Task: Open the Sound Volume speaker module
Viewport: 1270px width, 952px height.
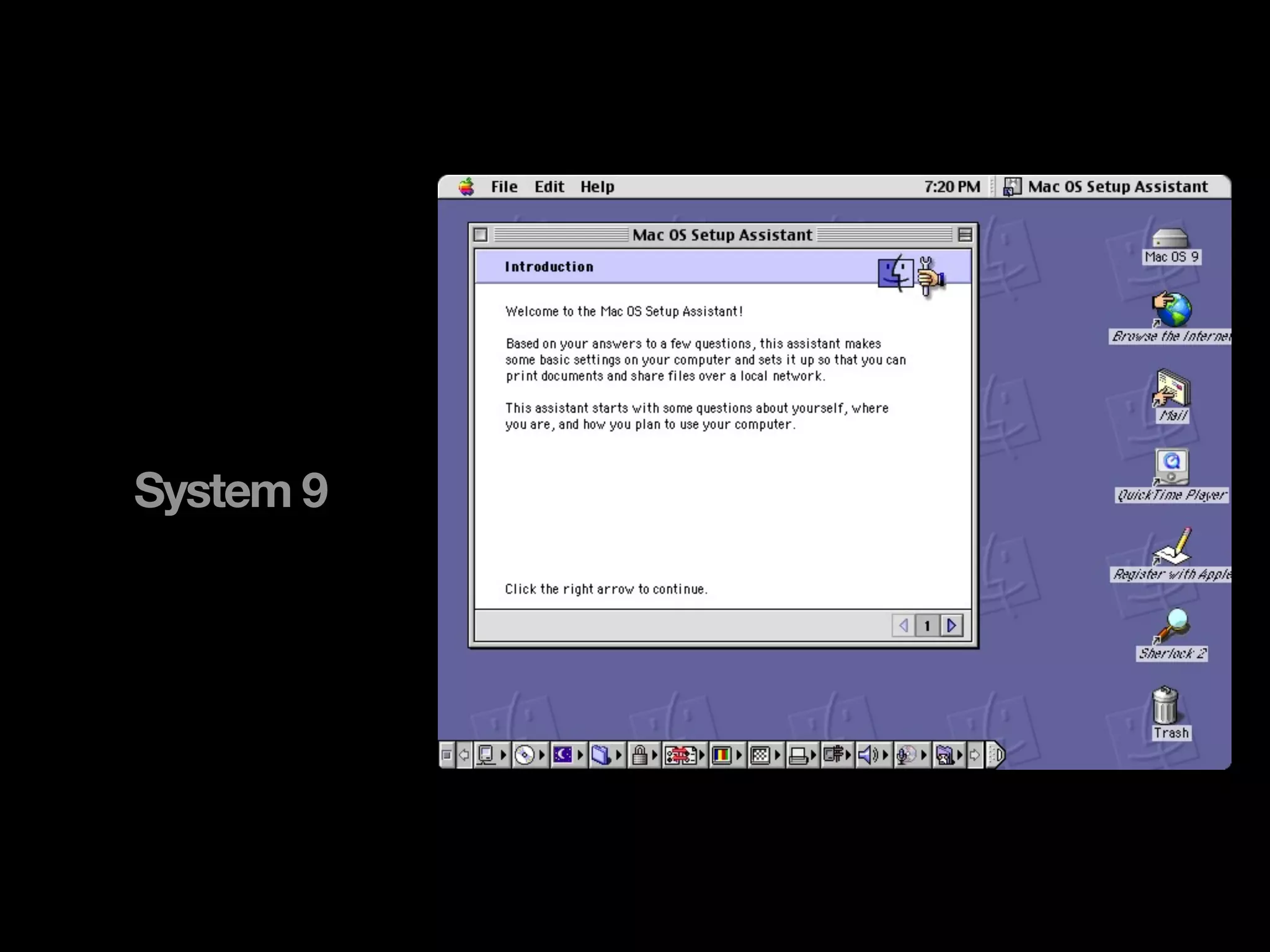Action: [x=873, y=755]
